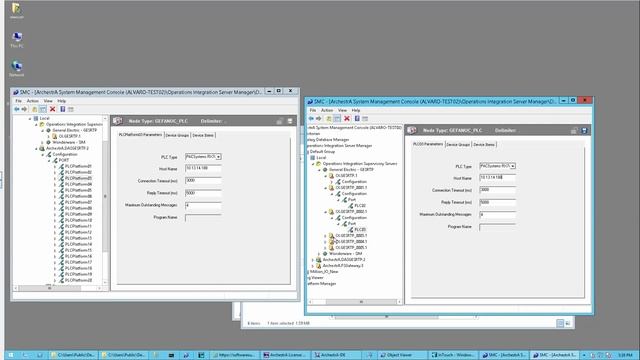Switch to Device Items tab in right window
Viewport: 640px width, 360px height.
[484, 144]
